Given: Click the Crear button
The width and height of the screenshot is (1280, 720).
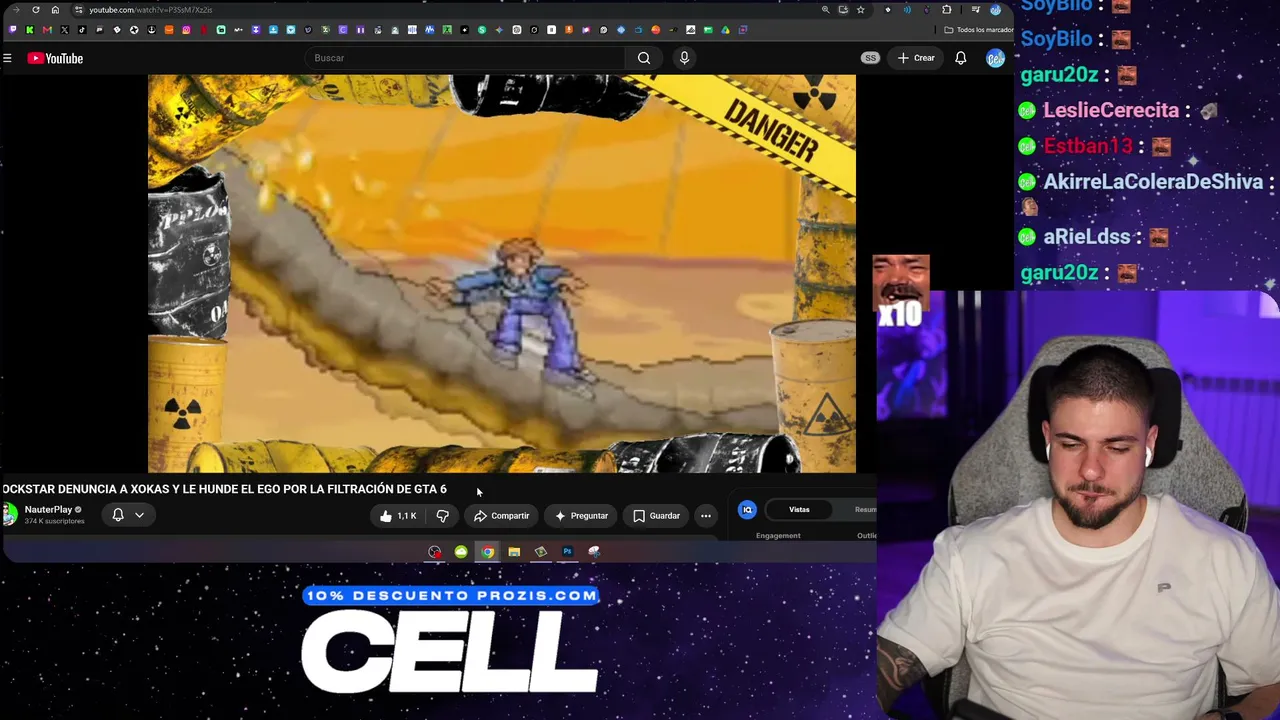Looking at the screenshot, I should pyautogui.click(x=916, y=58).
